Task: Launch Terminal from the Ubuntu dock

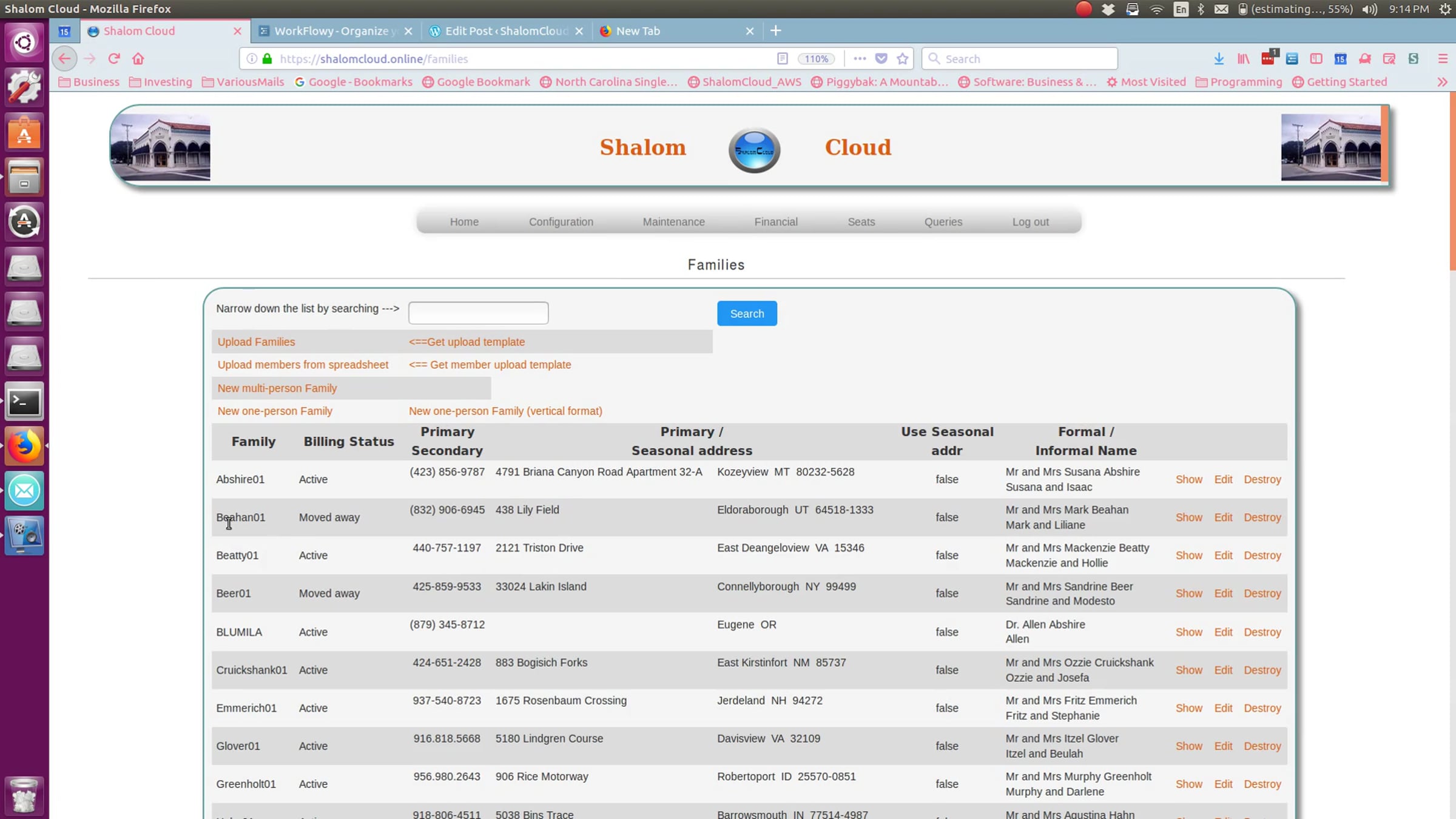Action: [24, 402]
